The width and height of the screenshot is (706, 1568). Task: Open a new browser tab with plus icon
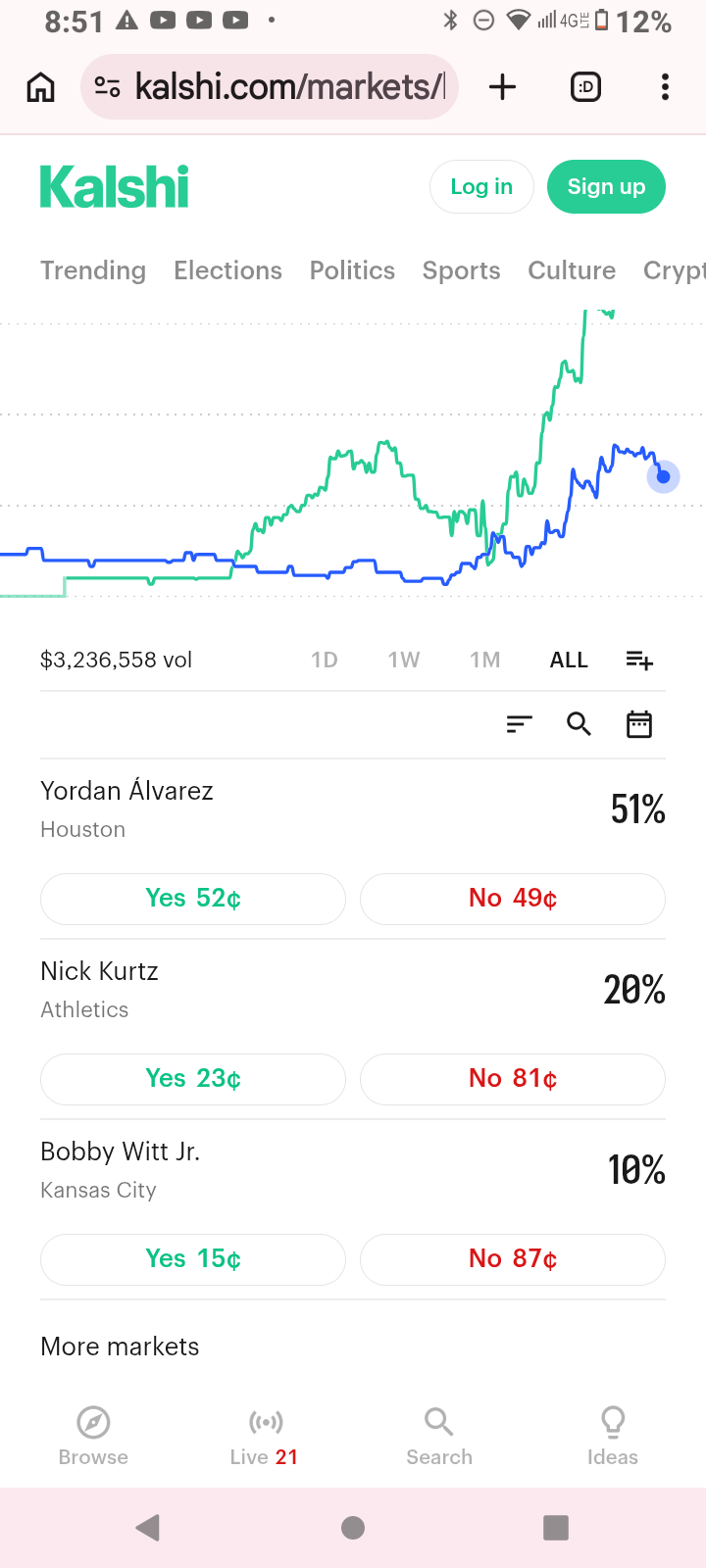502,87
